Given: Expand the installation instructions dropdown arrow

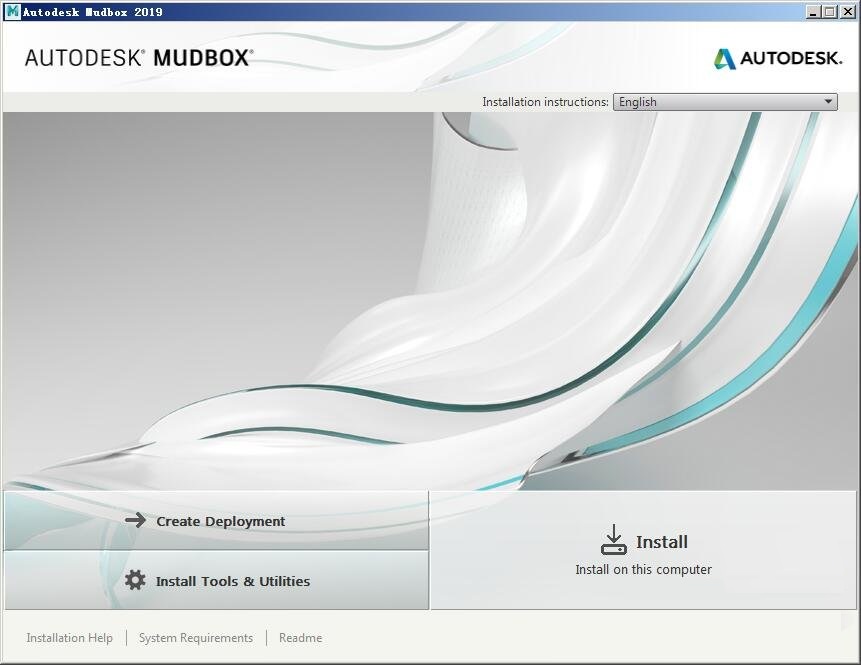Looking at the screenshot, I should click(x=828, y=102).
